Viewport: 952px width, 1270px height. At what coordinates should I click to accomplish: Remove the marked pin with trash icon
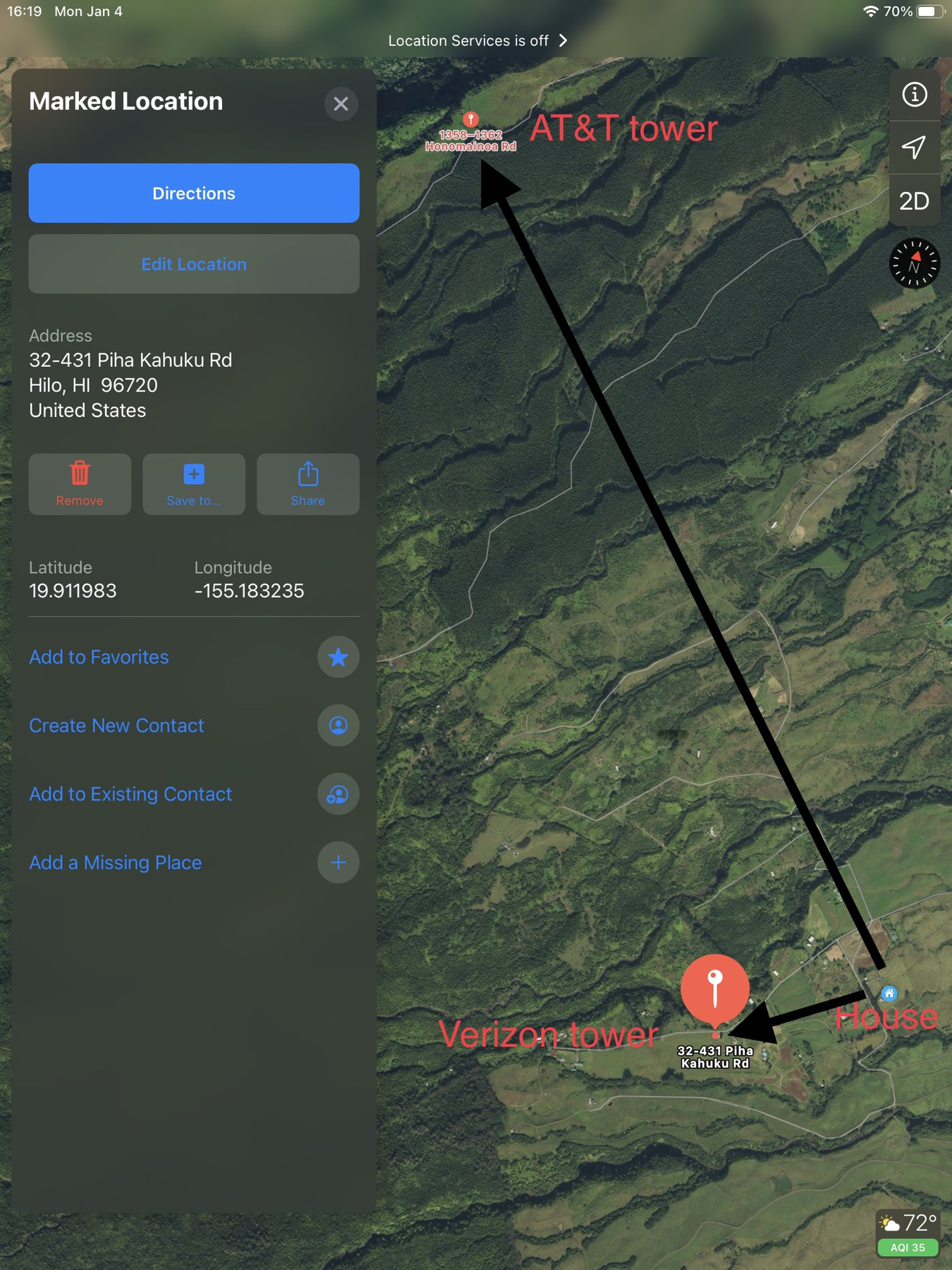click(80, 484)
